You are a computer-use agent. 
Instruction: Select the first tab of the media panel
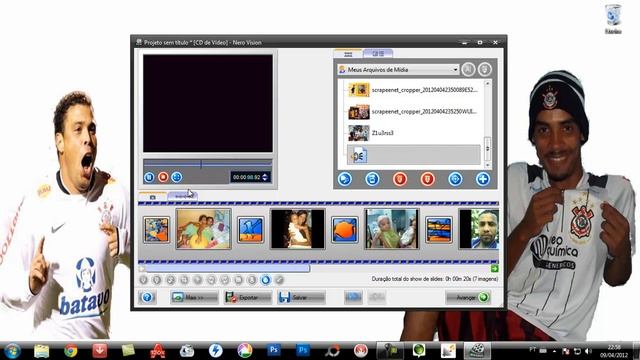(348, 54)
